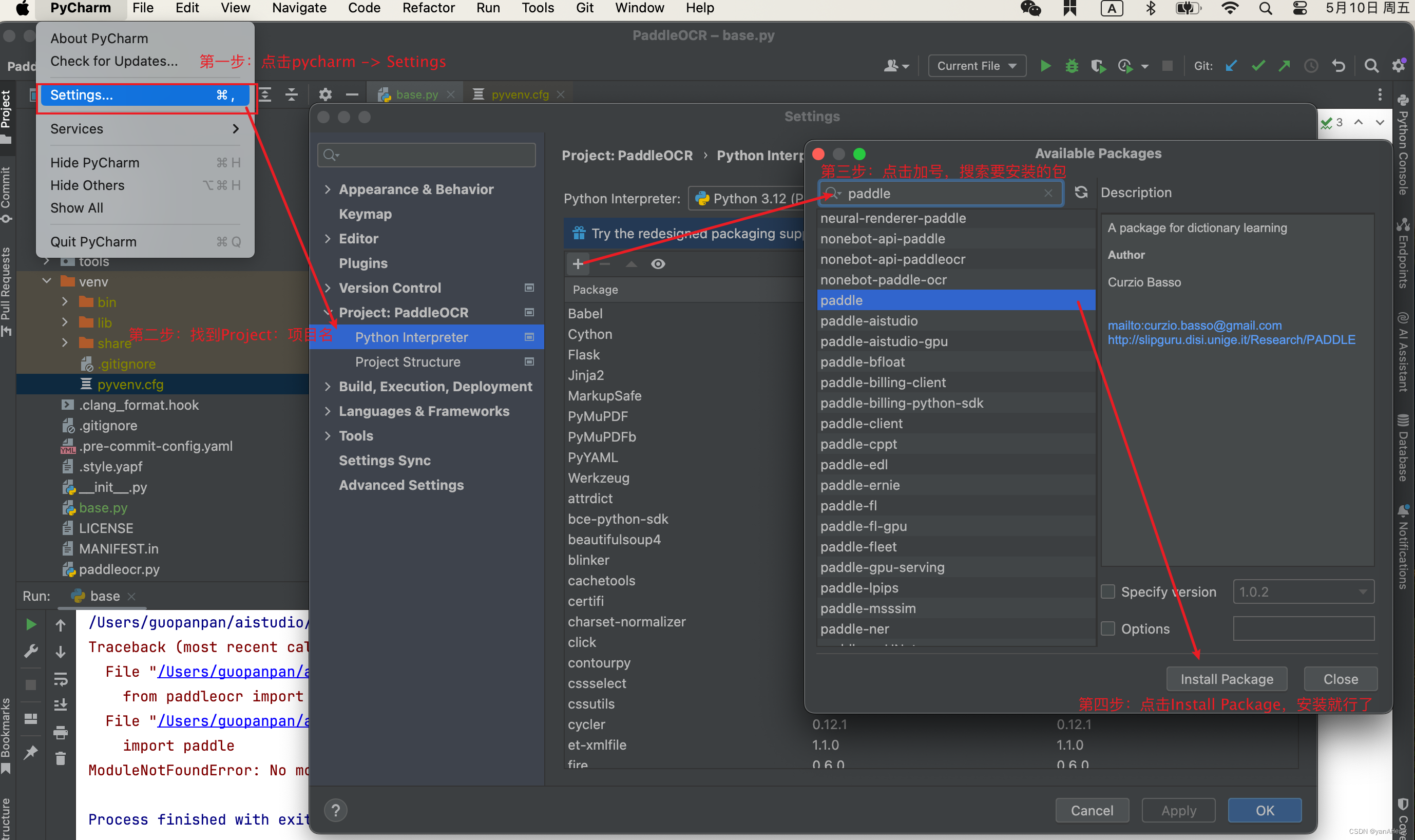Reload the available packages list
This screenshot has height=840, width=1415.
tap(1080, 193)
